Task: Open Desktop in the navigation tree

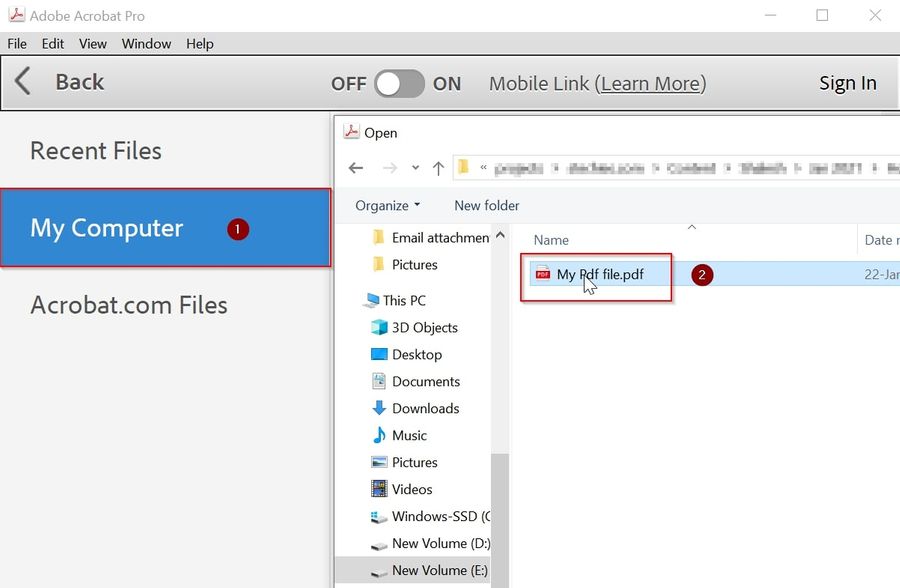Action: click(417, 355)
